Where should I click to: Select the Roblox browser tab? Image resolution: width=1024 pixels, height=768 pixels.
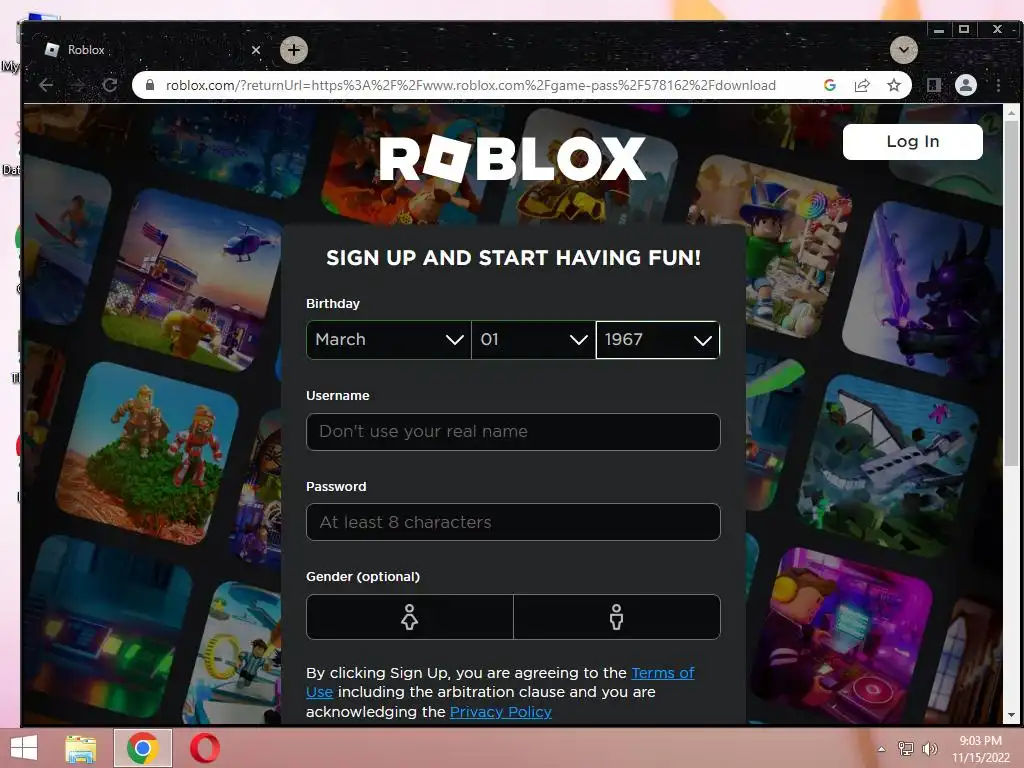tap(150, 50)
